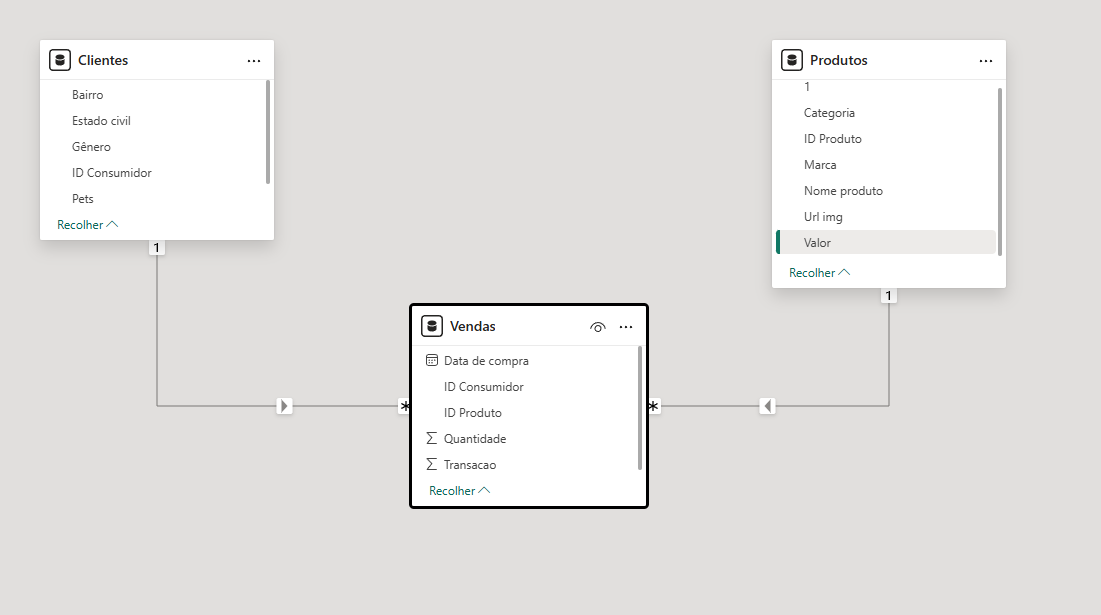This screenshot has height=615, width=1101.
Task: Click the Nome produto field in Produtos
Action: pos(843,191)
